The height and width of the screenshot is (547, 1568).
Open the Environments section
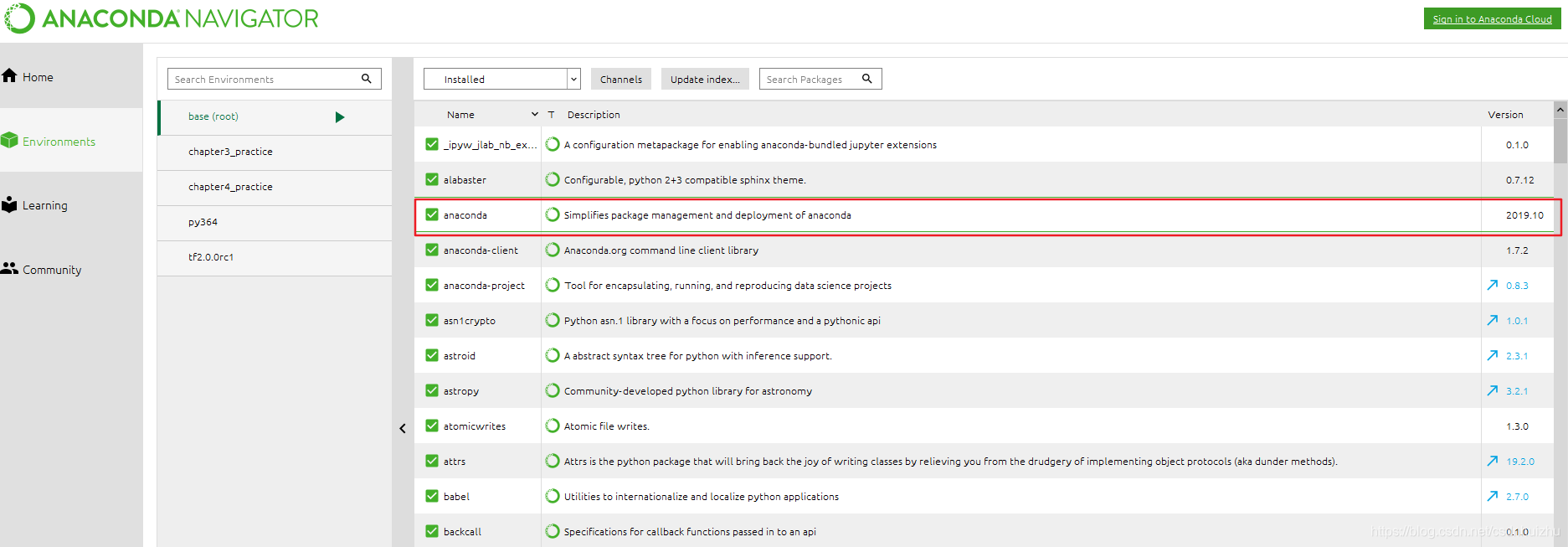(71, 141)
